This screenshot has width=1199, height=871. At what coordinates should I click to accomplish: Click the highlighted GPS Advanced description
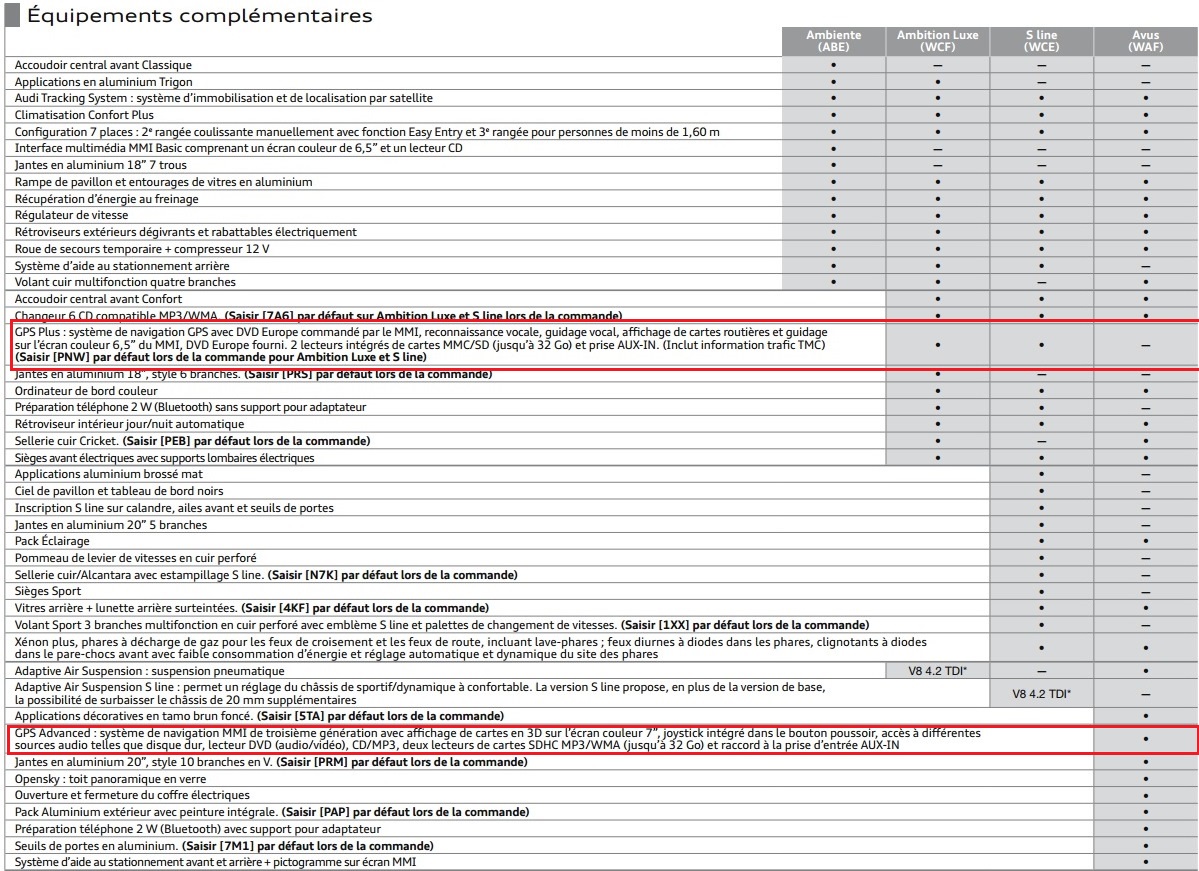pos(500,741)
